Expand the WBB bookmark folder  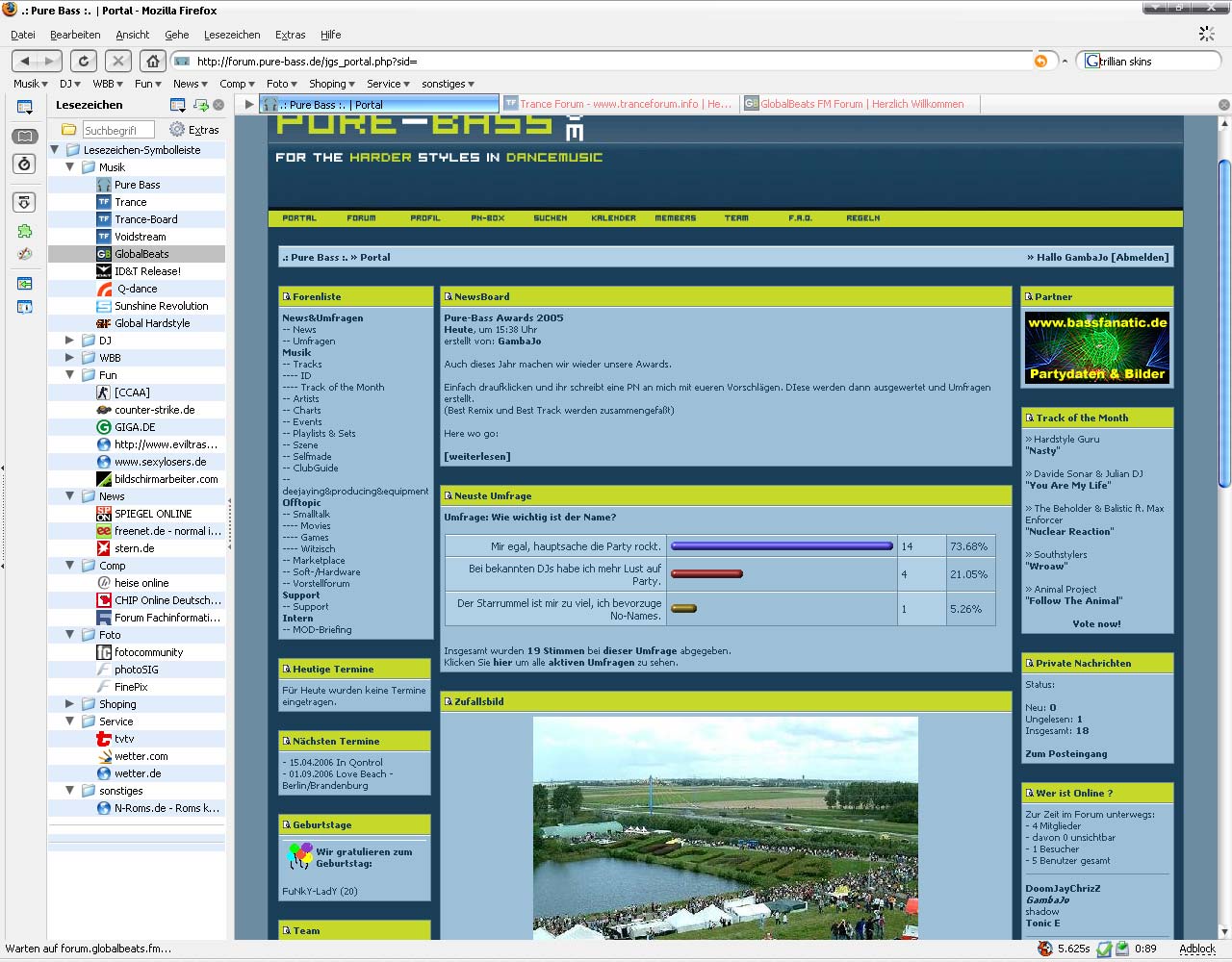click(x=69, y=358)
